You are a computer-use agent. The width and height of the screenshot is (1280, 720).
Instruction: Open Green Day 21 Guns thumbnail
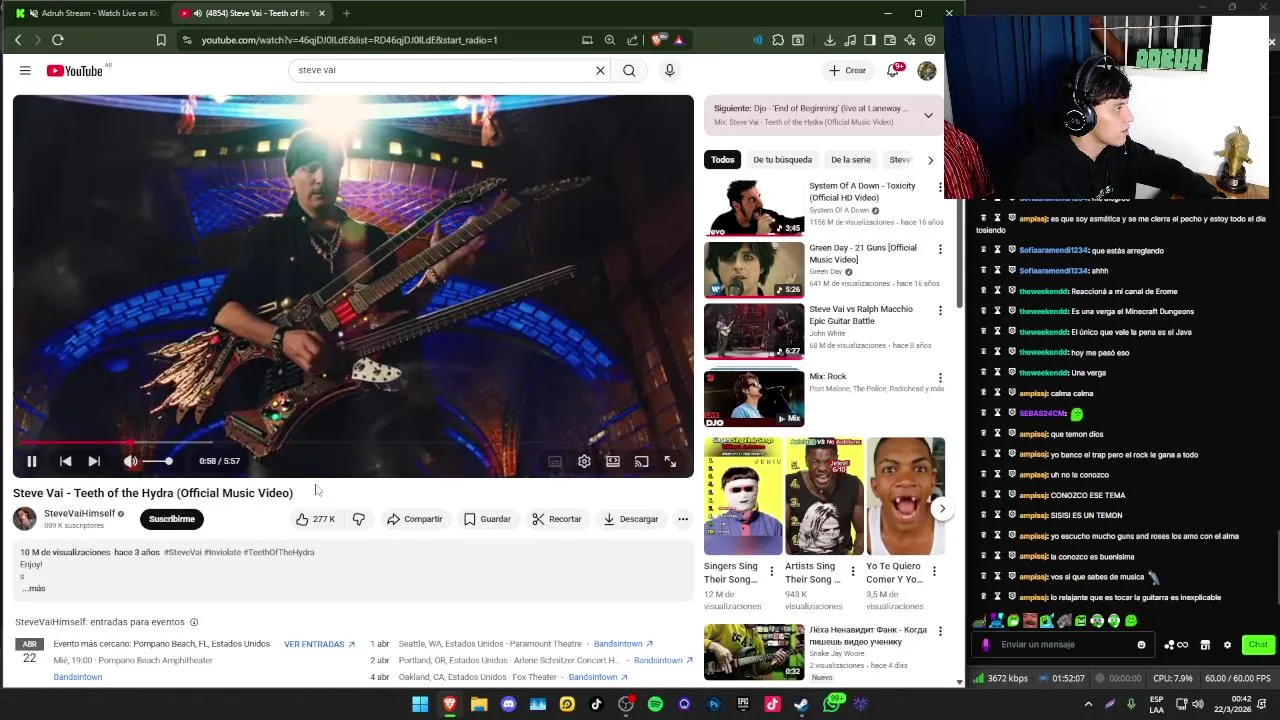754,270
